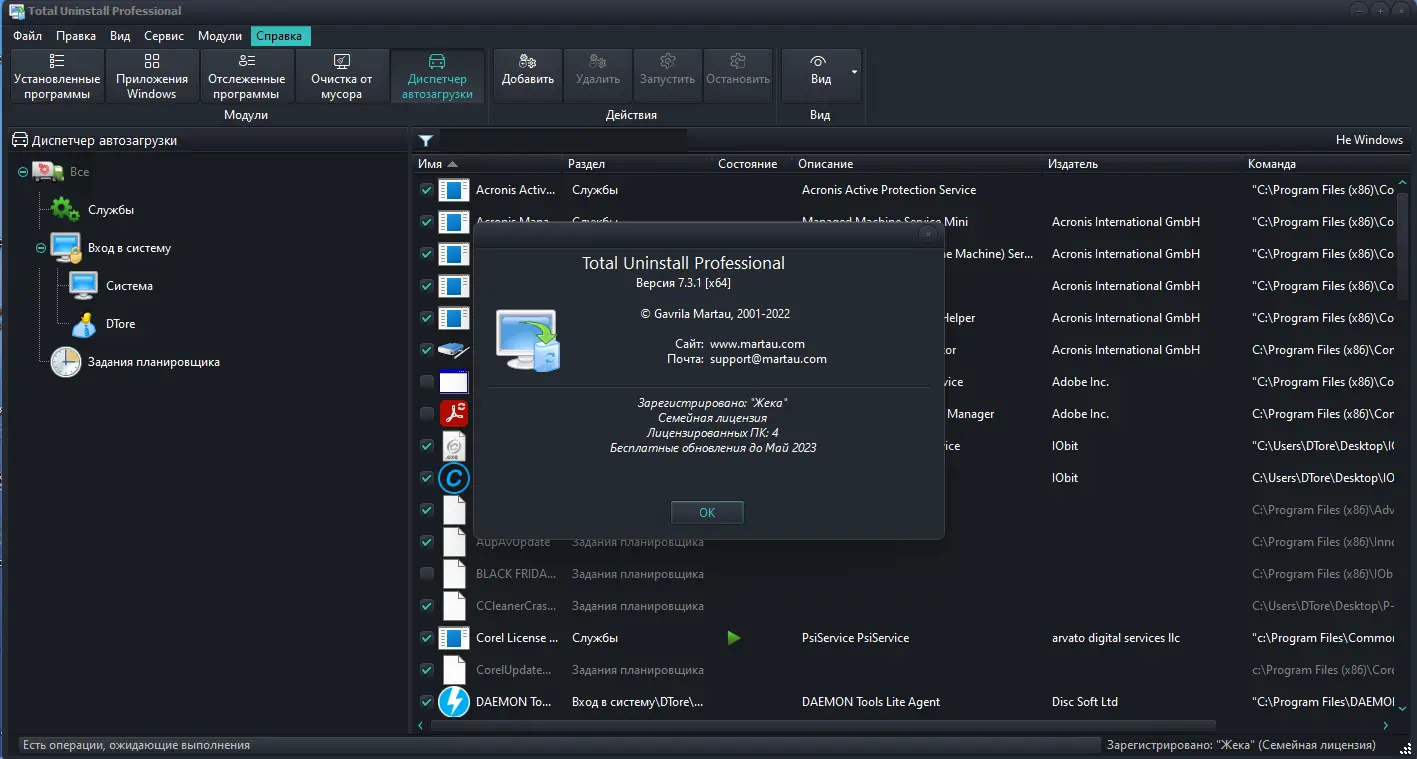1417x759 pixels.
Task: Open the Вид button dropdown arrow
Action: click(854, 73)
